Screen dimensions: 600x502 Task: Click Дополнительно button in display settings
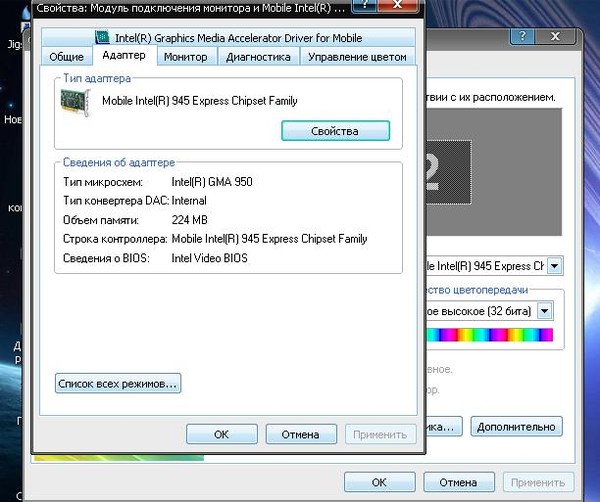pos(516,427)
